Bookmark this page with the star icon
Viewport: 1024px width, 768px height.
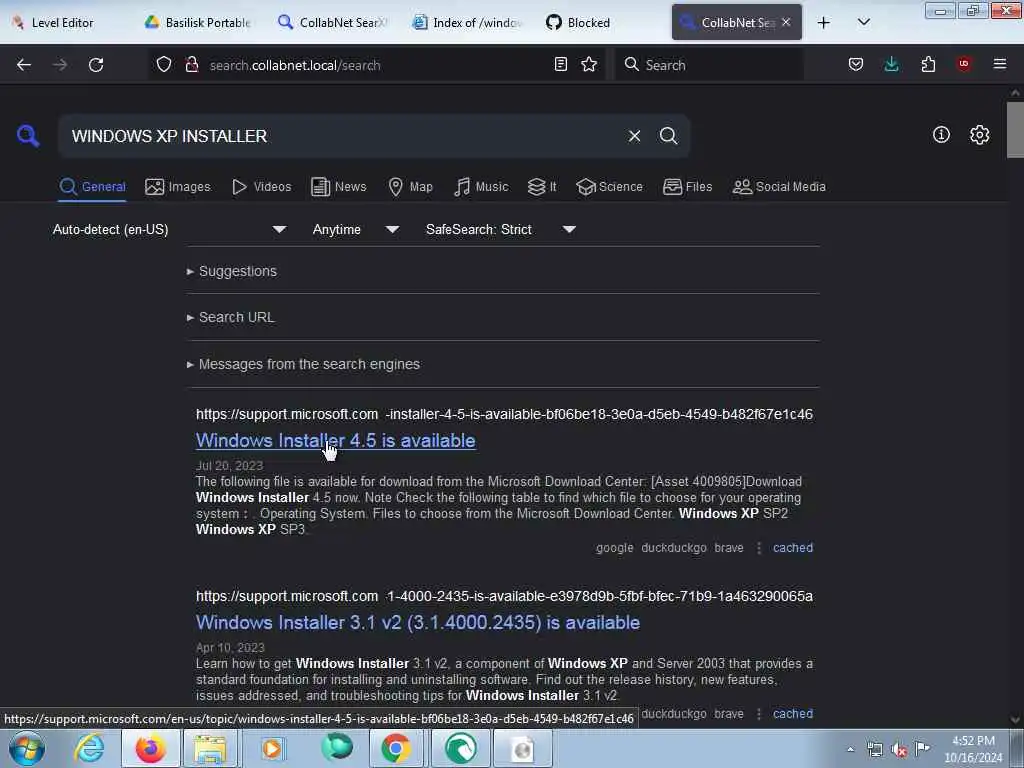(589, 64)
